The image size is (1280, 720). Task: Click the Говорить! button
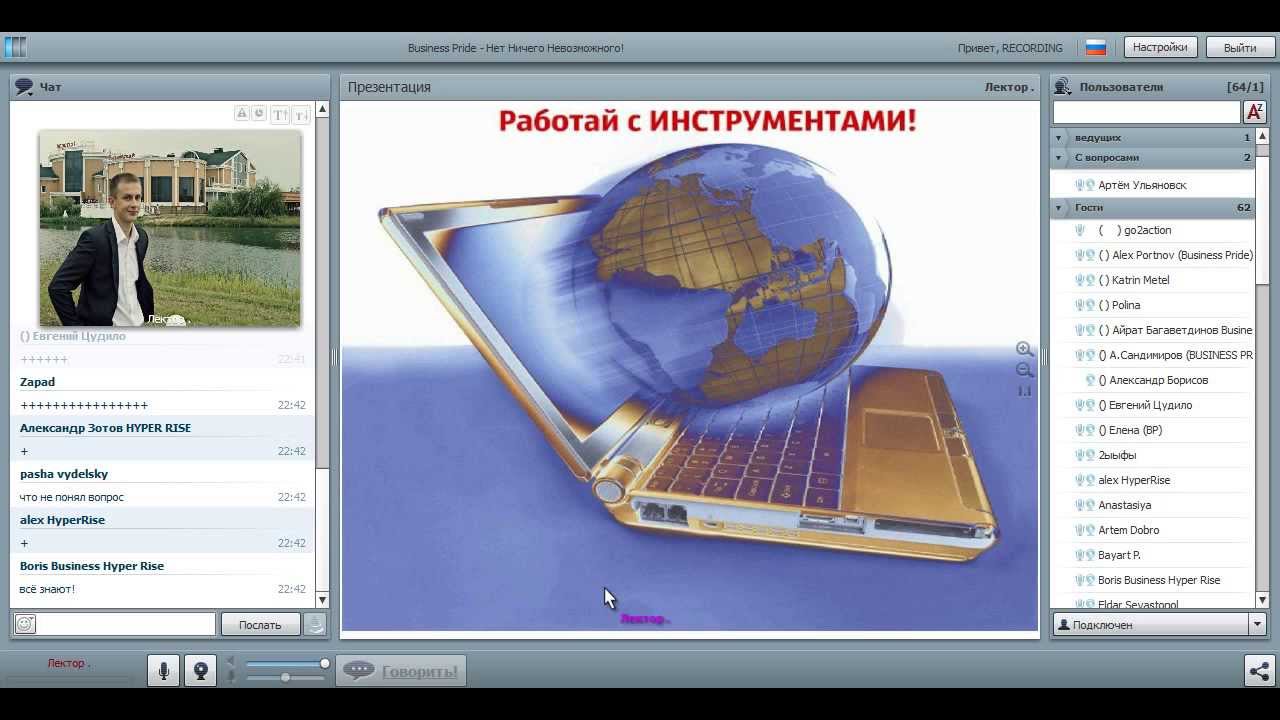click(401, 671)
